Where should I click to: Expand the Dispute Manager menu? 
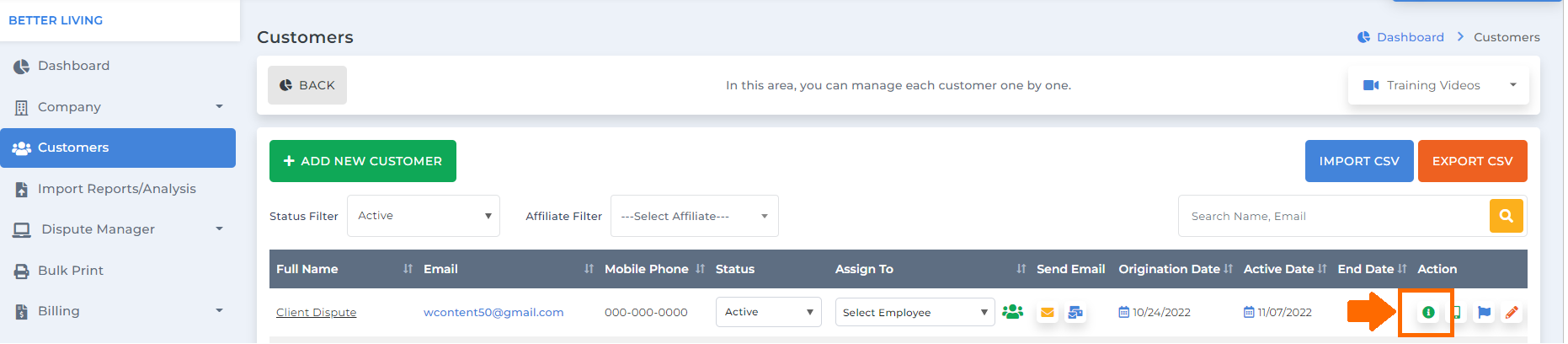tap(118, 229)
